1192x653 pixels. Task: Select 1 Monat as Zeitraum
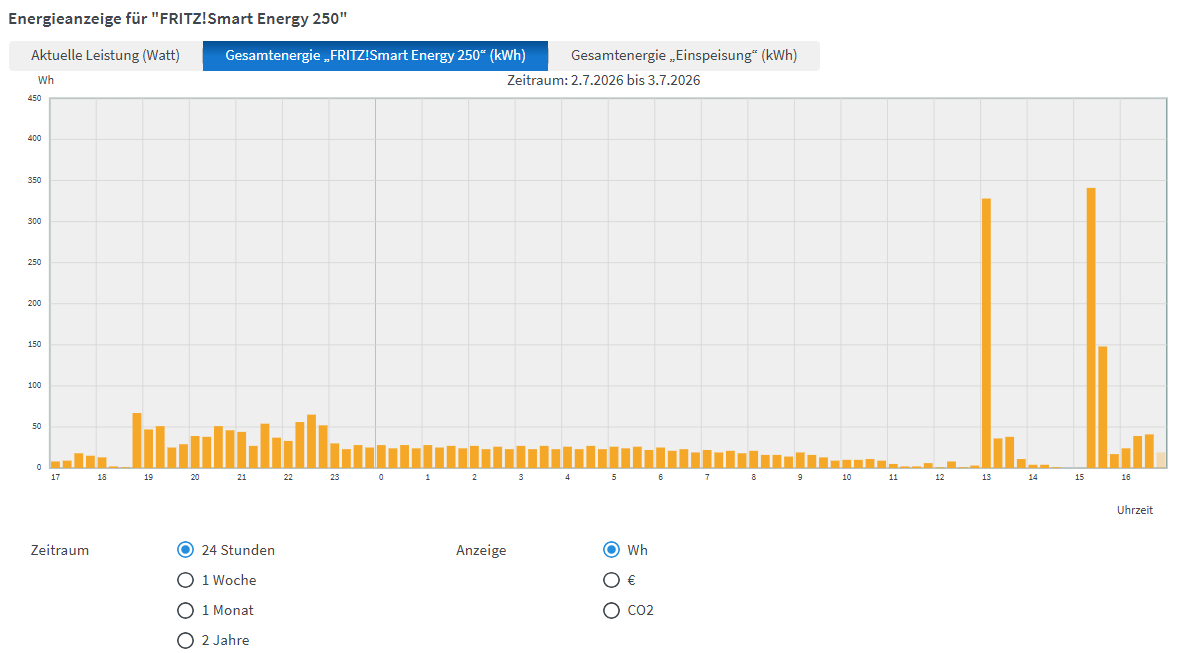pos(185,610)
